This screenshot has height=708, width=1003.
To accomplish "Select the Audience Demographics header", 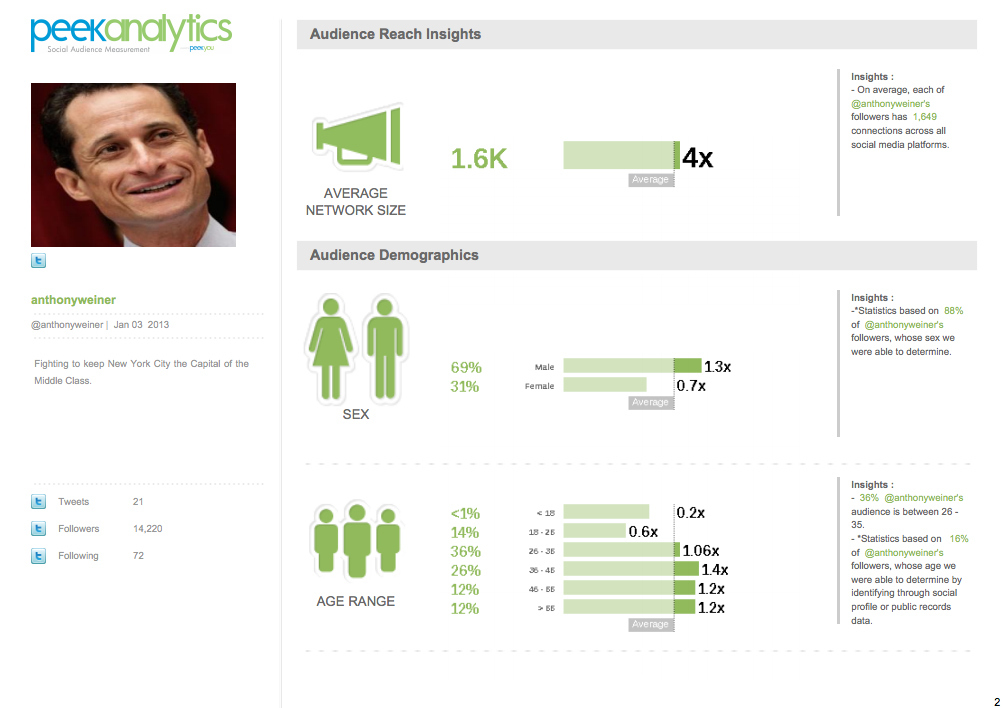I will point(636,255).
